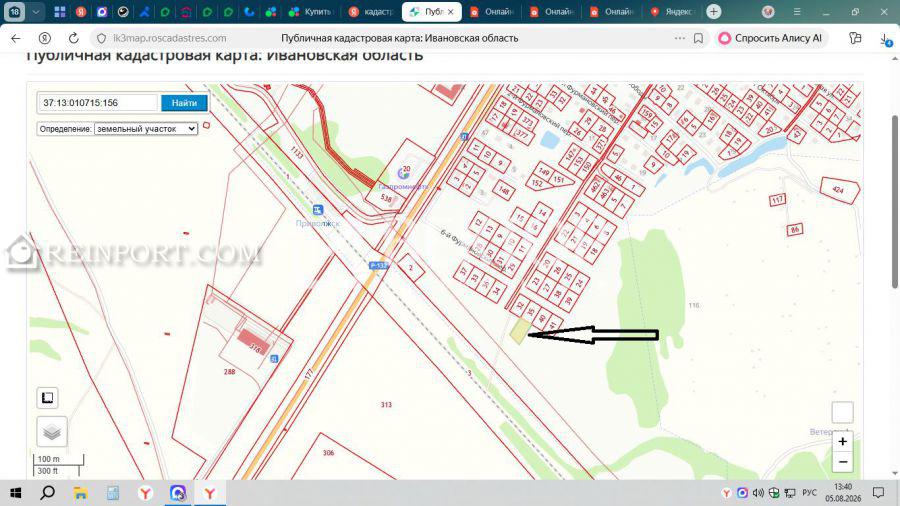Click Спросить Алису AI button
Image resolution: width=900 pixels, height=506 pixels.
(771, 38)
